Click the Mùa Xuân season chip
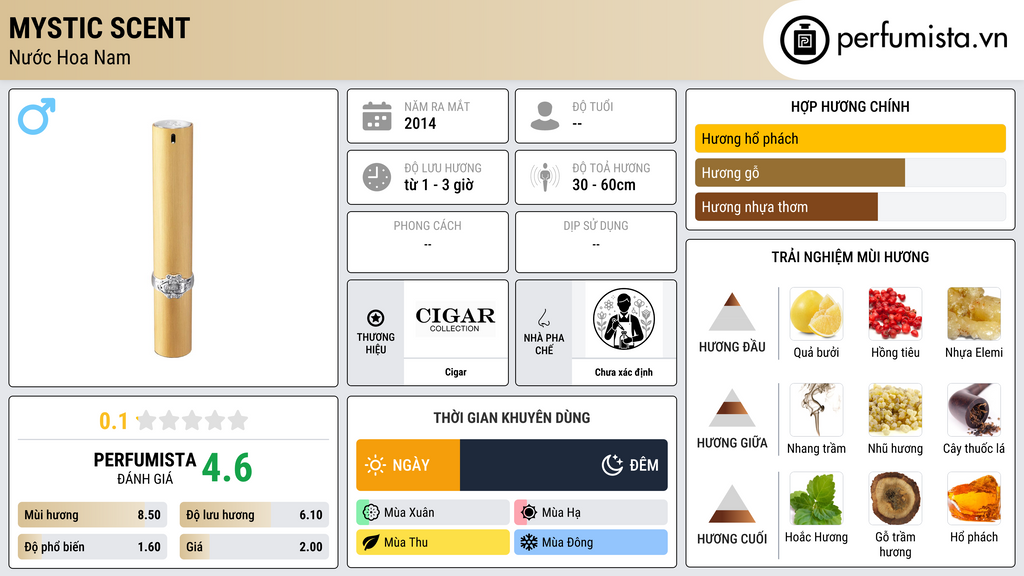 (433, 512)
